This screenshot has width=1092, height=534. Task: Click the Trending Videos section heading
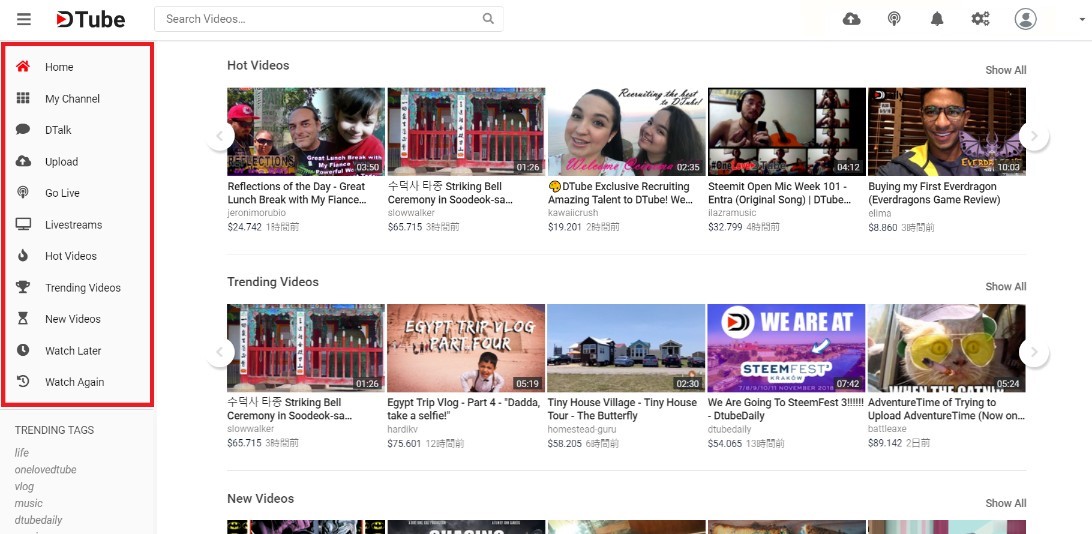(x=272, y=282)
